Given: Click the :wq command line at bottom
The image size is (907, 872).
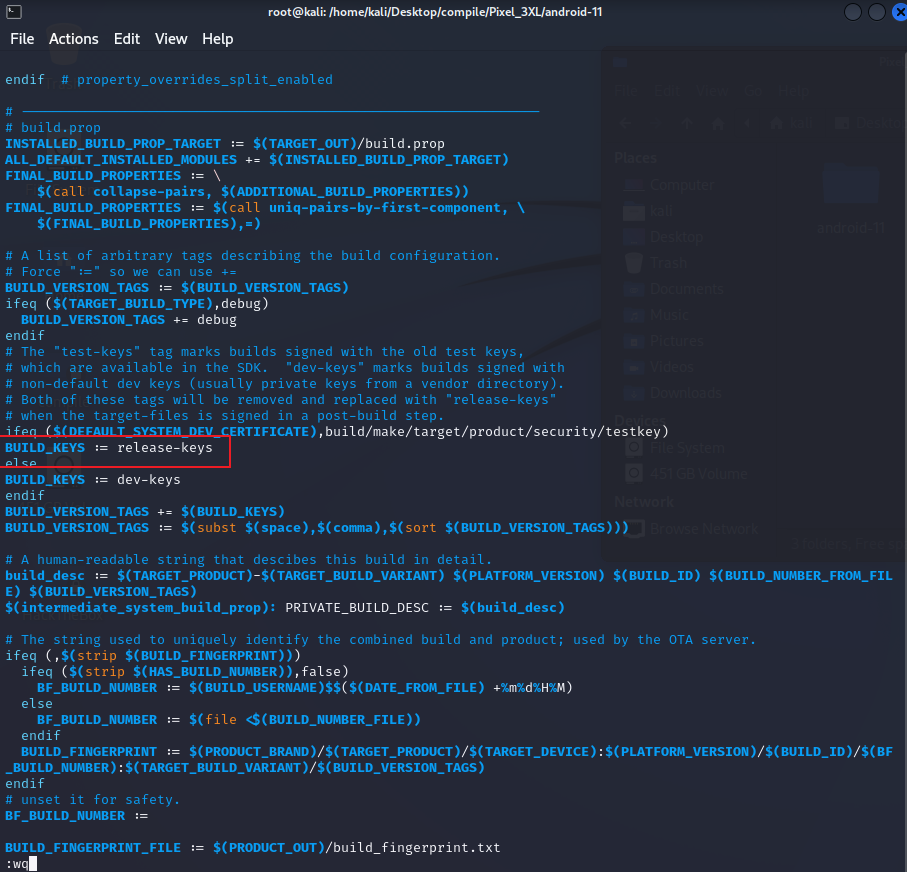Looking at the screenshot, I should [17, 864].
